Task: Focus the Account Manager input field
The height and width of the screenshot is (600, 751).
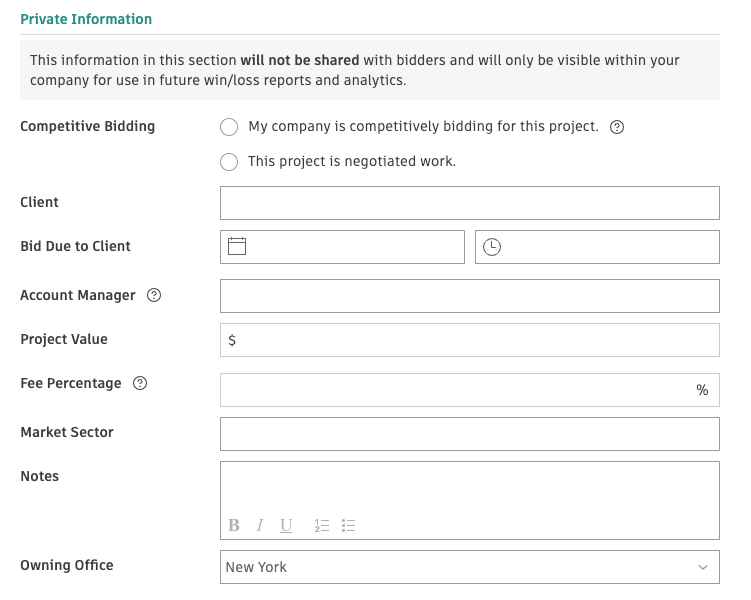Action: click(x=469, y=296)
